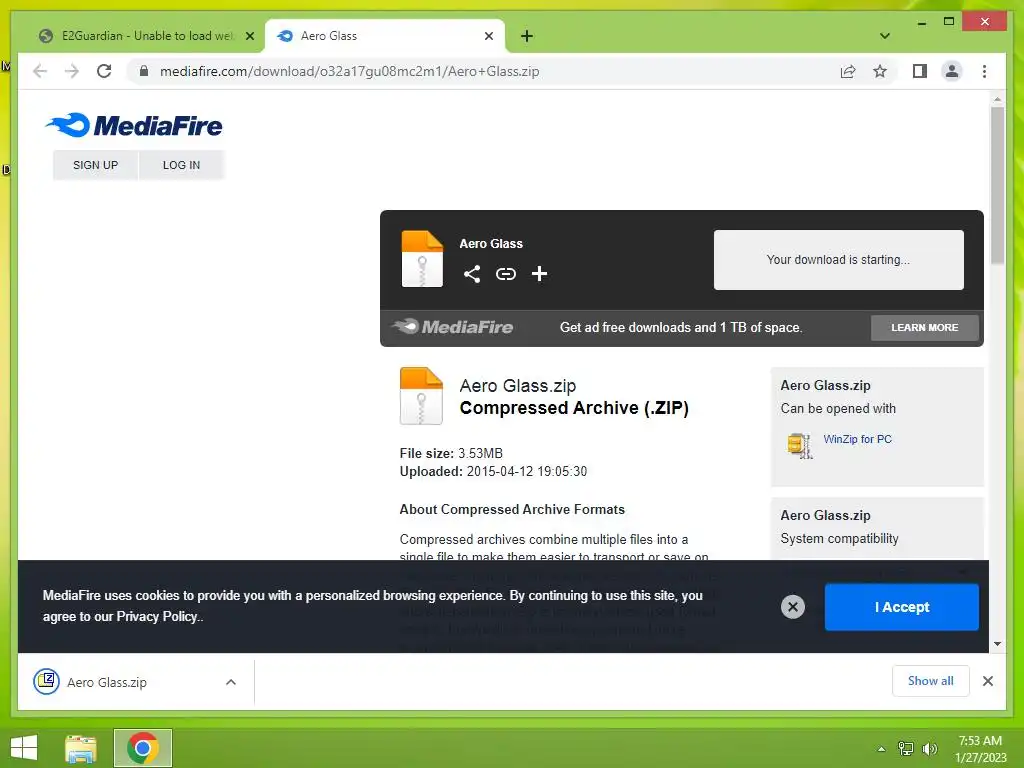Image resolution: width=1024 pixels, height=768 pixels.
Task: Click the 'Can be opened with' sidebar text
Action: click(838, 409)
